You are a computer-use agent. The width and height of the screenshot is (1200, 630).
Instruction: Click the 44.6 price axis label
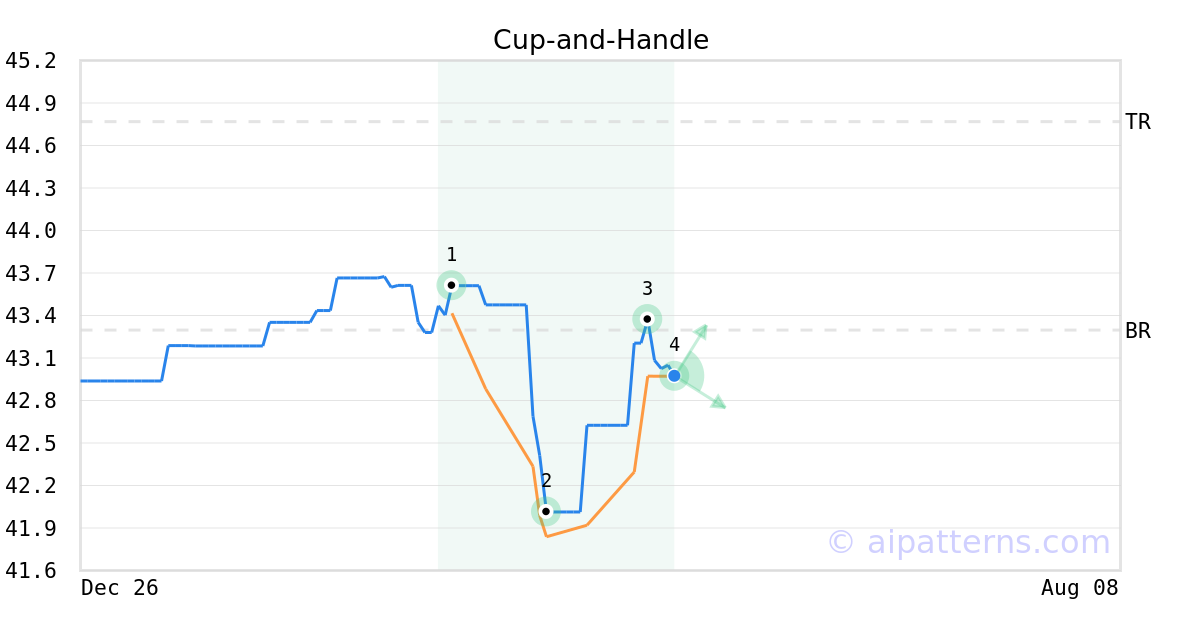pyautogui.click(x=30, y=146)
